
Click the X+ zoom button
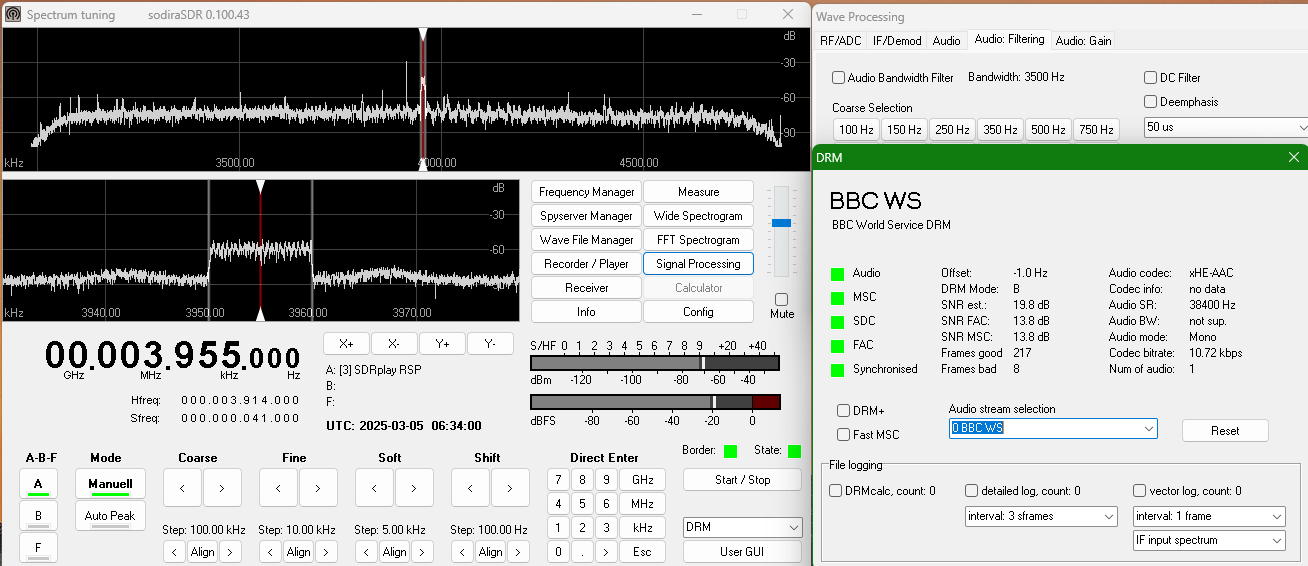pos(346,343)
